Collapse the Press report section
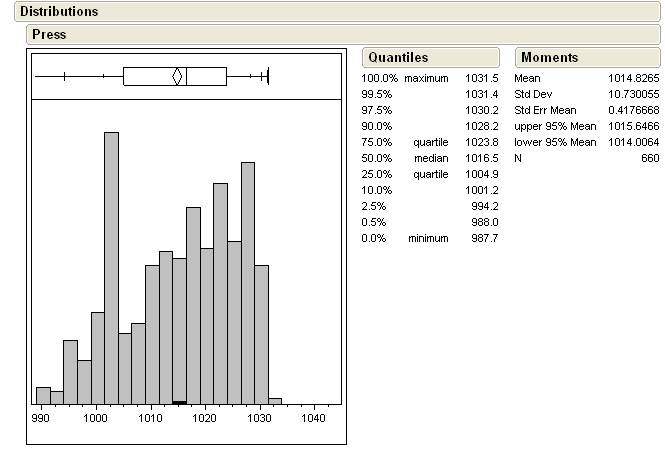 [49, 34]
